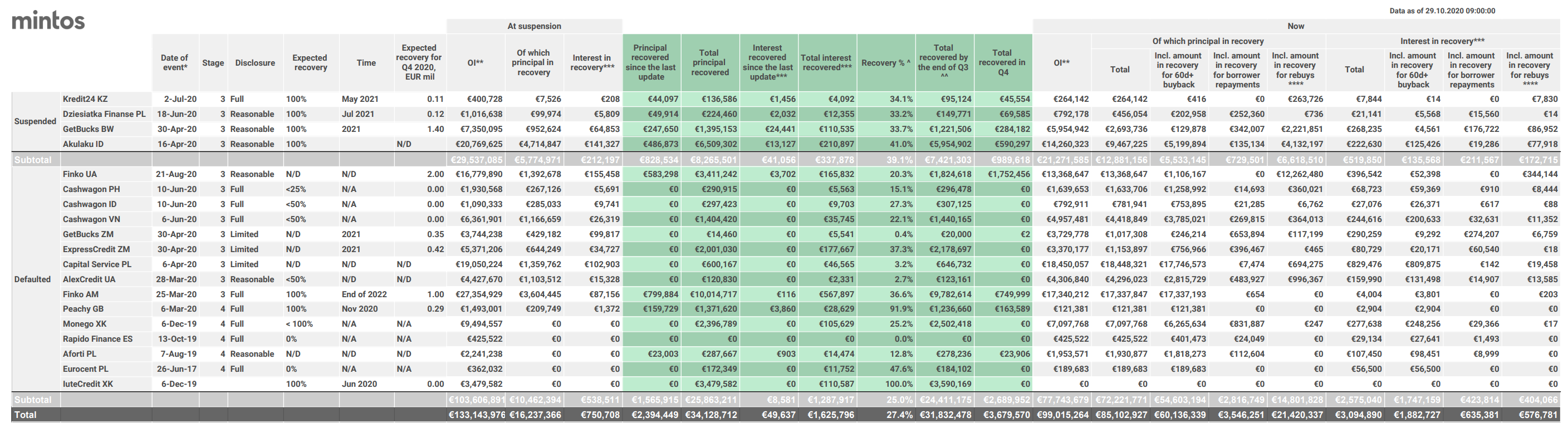This screenshot has width=1568, height=433.
Task: Click the Time column header
Action: point(366,63)
